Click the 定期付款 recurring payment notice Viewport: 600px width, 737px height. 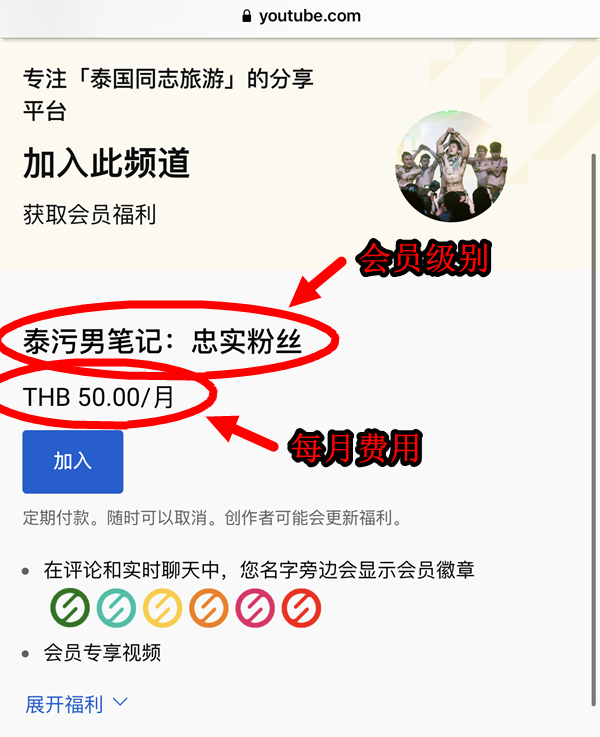click(x=213, y=517)
